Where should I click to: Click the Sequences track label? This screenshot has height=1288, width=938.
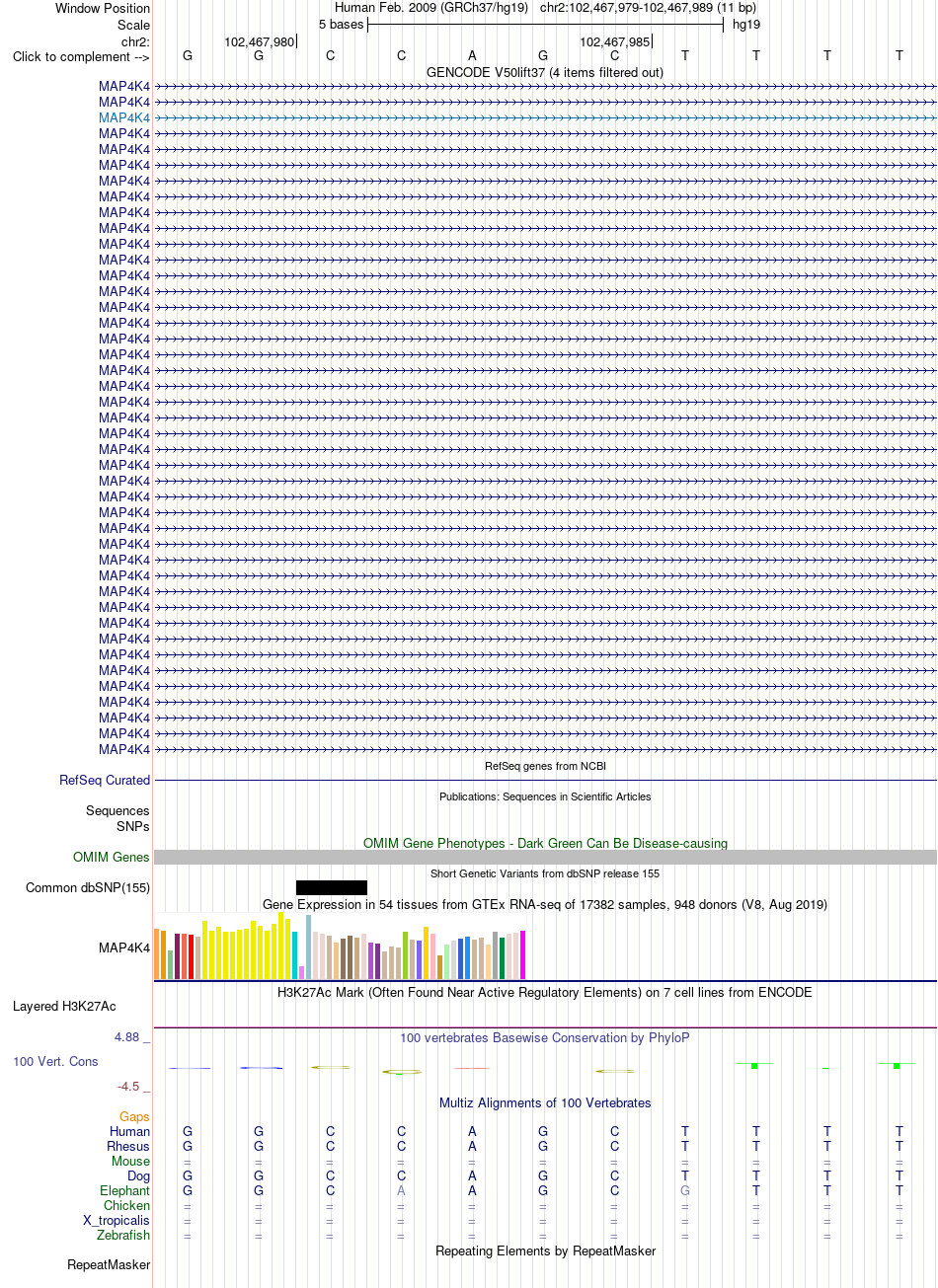(x=117, y=810)
